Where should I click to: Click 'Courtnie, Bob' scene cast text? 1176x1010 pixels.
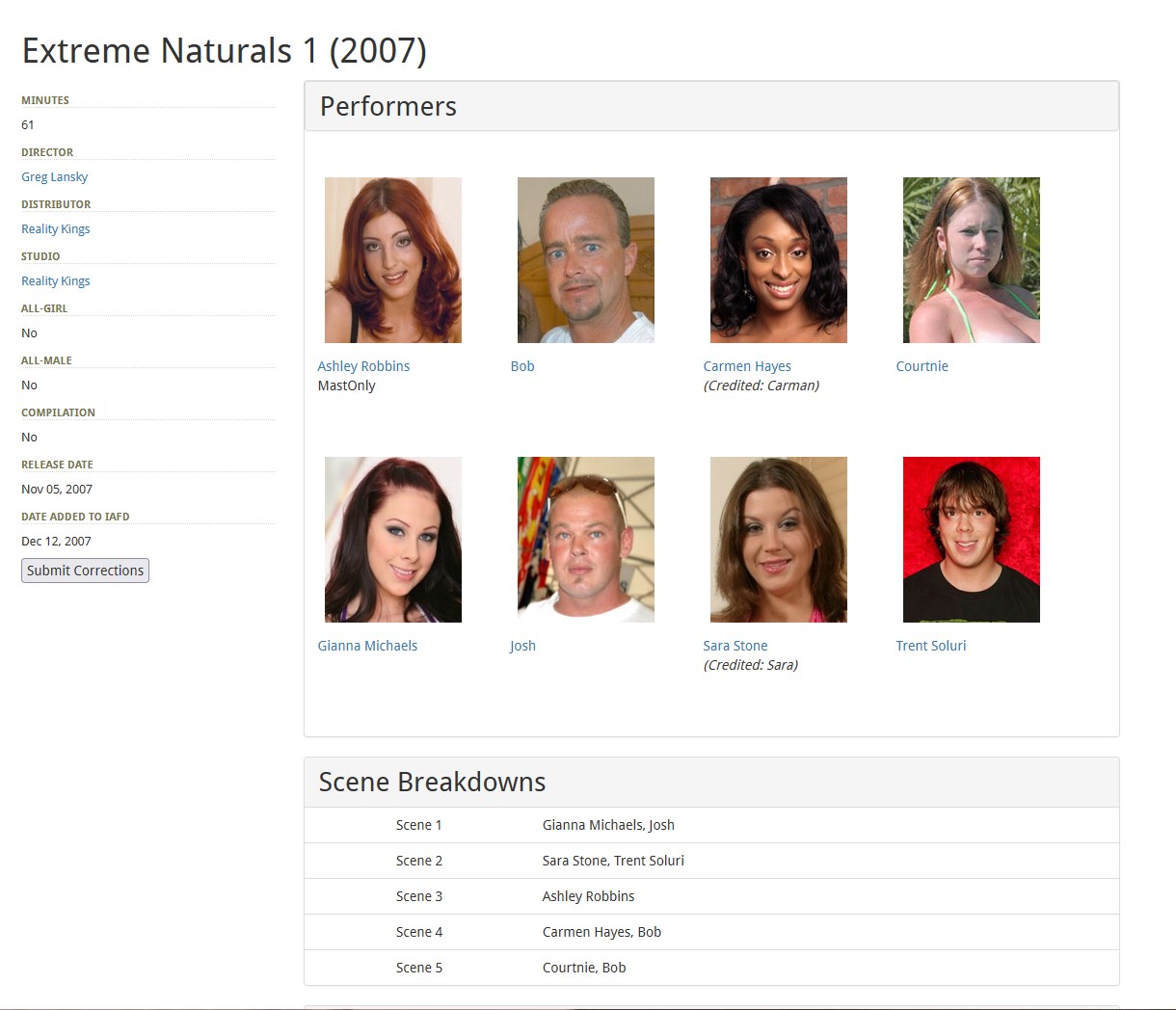pos(584,968)
